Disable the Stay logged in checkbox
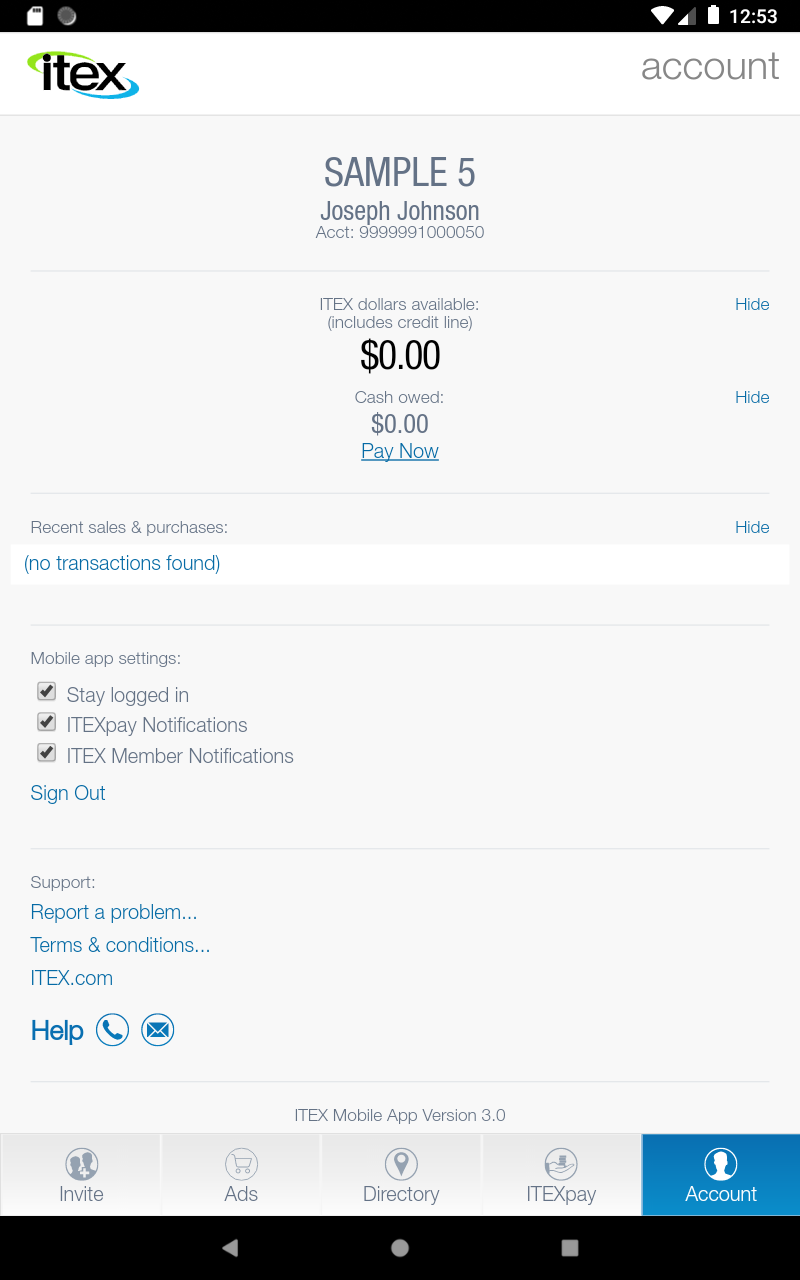 tap(46, 691)
